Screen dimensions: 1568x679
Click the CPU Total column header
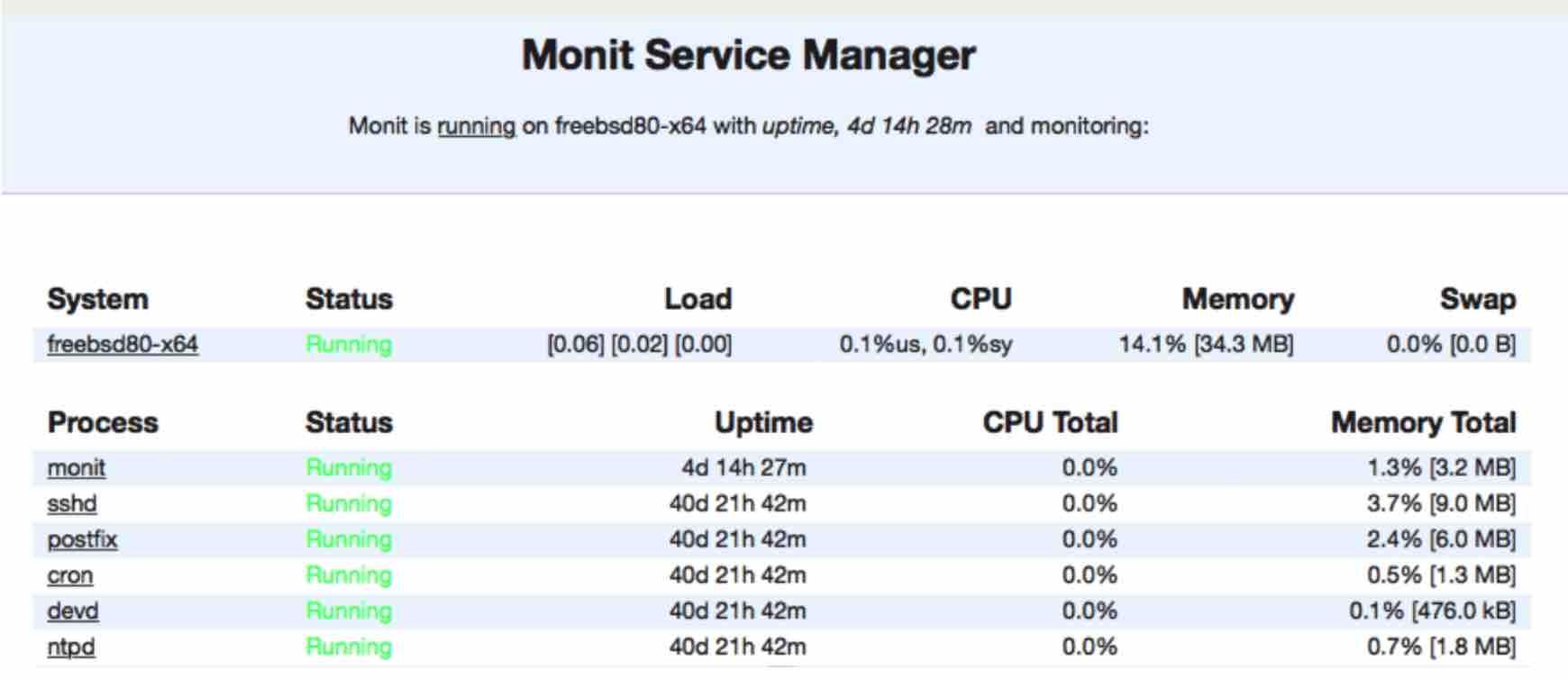click(x=1050, y=422)
